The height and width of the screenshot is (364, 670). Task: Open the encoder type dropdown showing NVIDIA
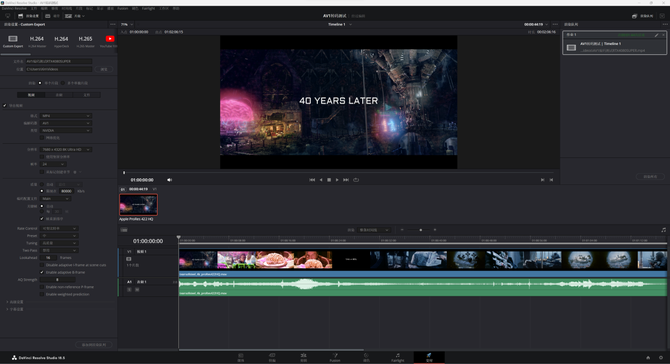tap(66, 130)
